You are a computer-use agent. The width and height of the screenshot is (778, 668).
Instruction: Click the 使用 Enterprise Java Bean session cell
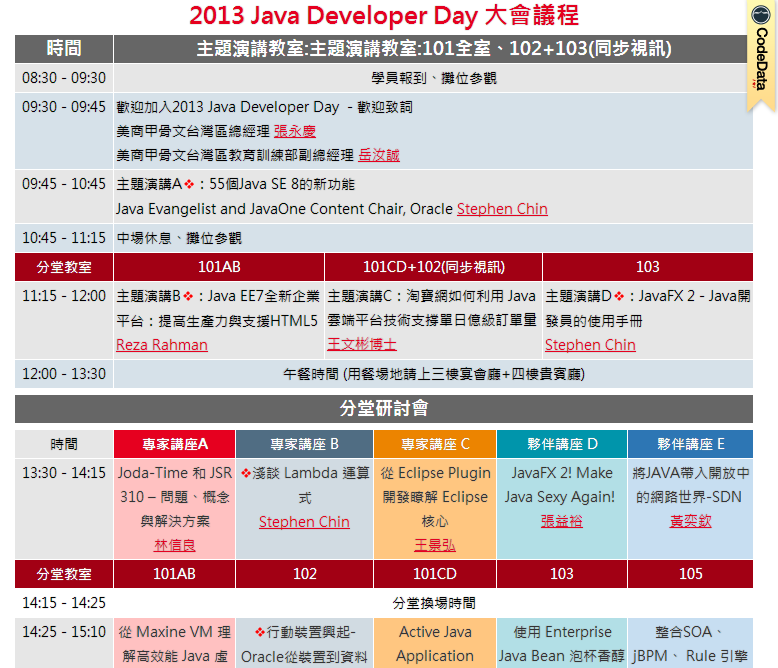[562, 643]
